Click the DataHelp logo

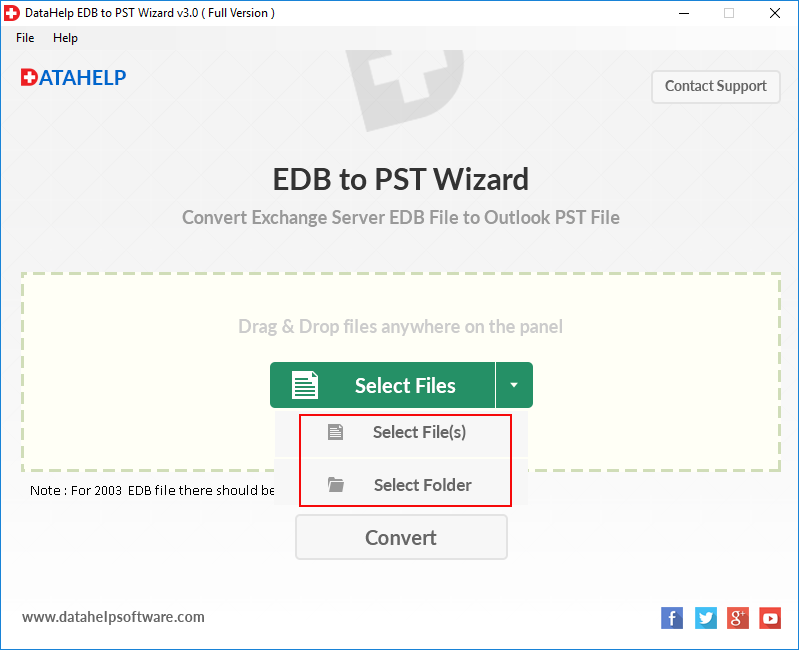73,77
